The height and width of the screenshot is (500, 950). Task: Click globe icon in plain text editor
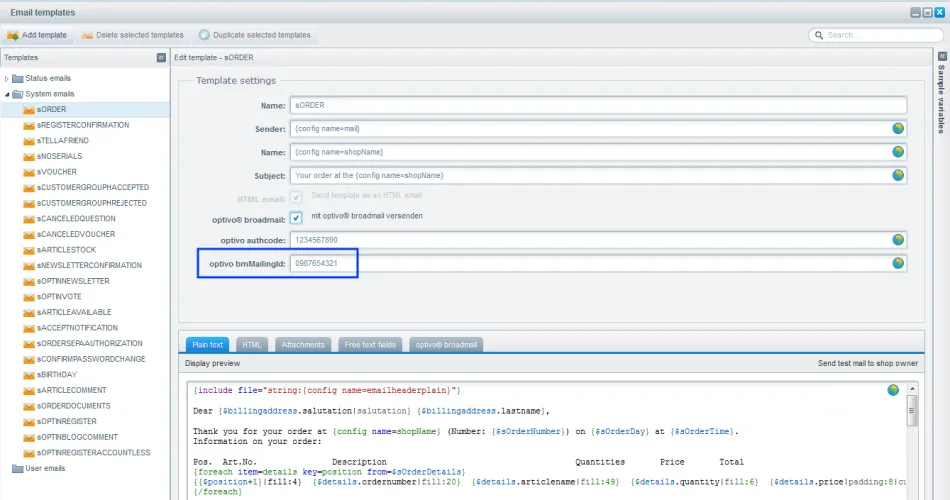click(893, 390)
